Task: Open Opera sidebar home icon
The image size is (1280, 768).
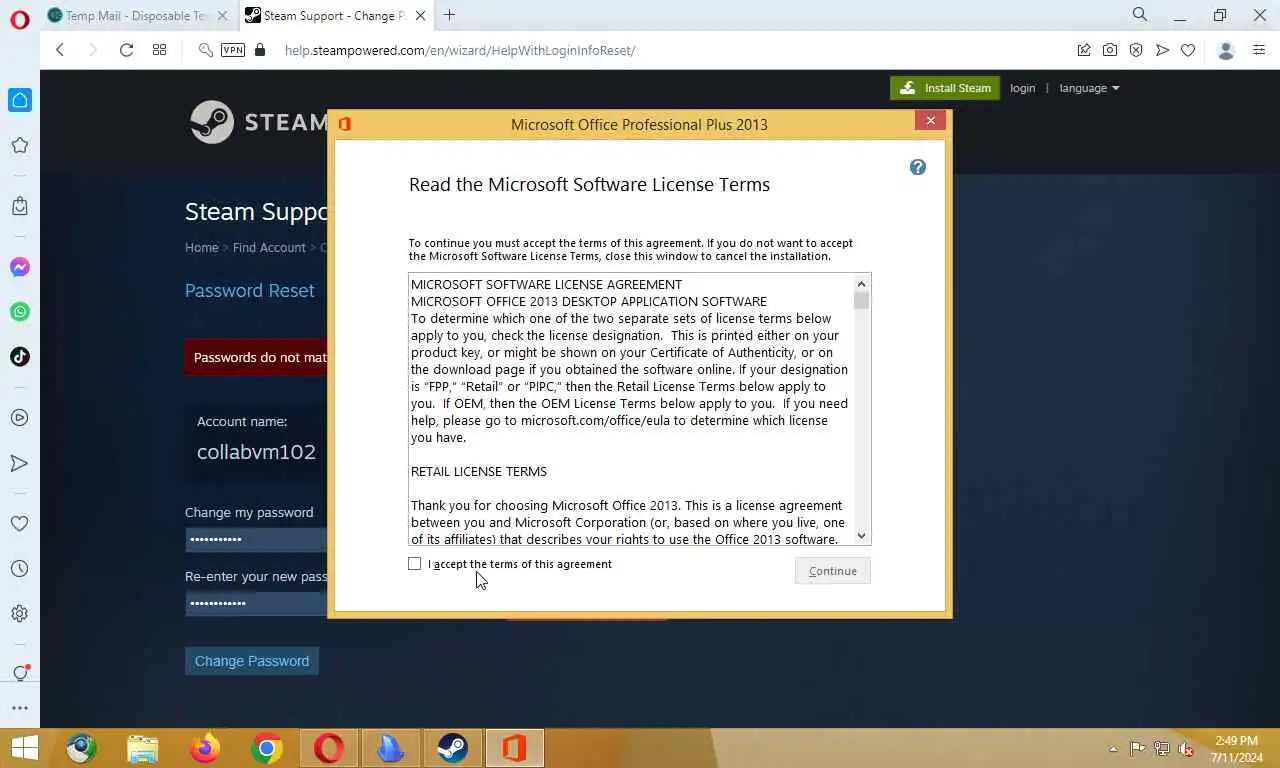Action: click(20, 100)
